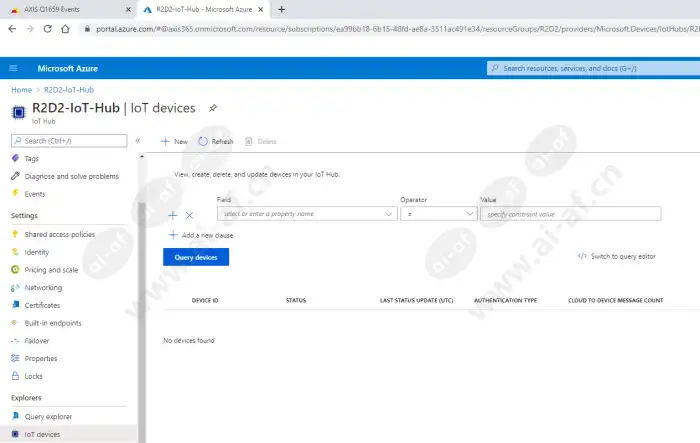
Task: Open the Azure portal hamburger menu
Action: point(13,68)
